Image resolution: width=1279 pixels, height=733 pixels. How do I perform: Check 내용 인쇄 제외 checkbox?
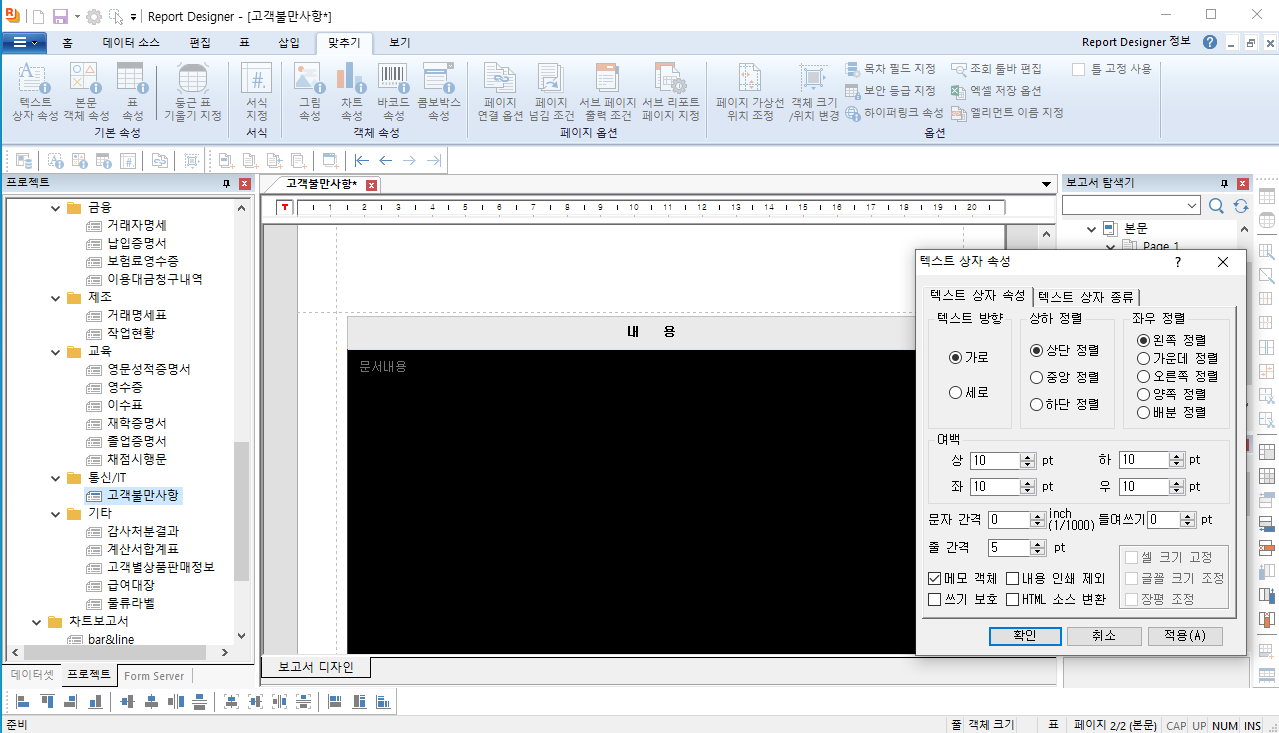tap(1013, 578)
